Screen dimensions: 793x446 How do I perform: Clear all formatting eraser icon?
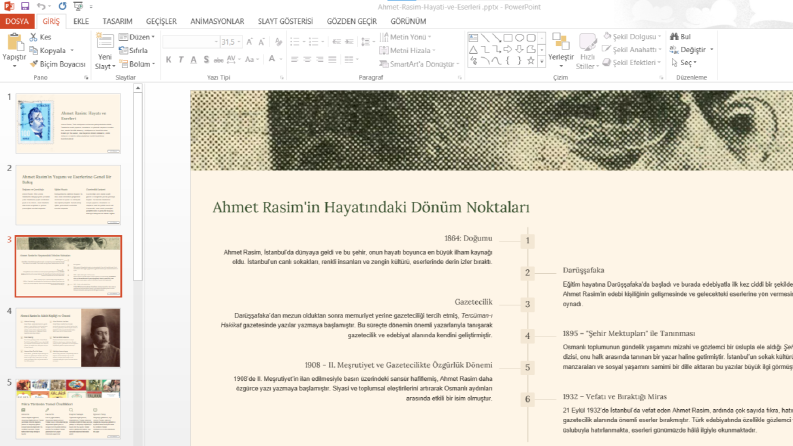click(x=278, y=42)
